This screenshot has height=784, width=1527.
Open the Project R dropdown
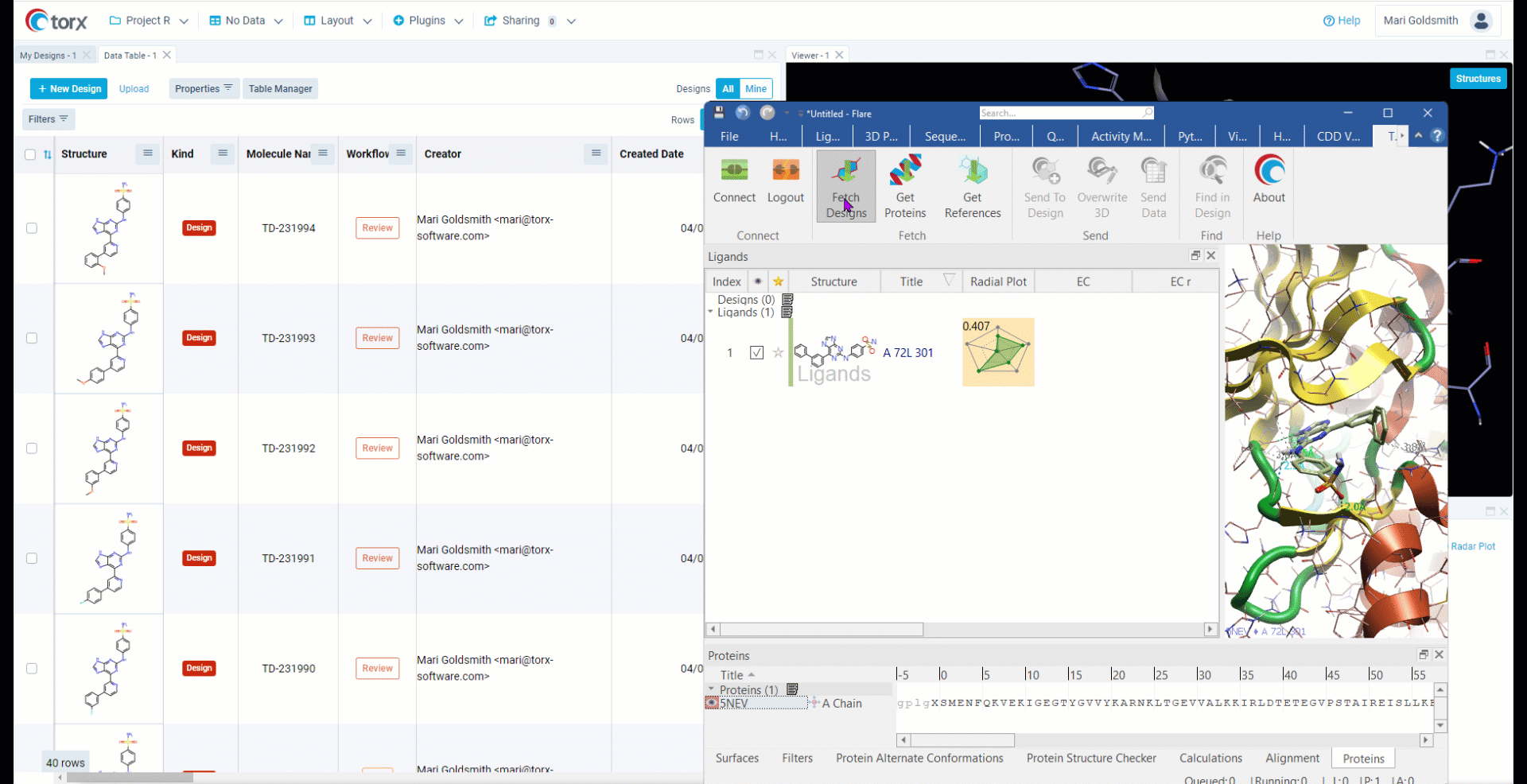[149, 21]
